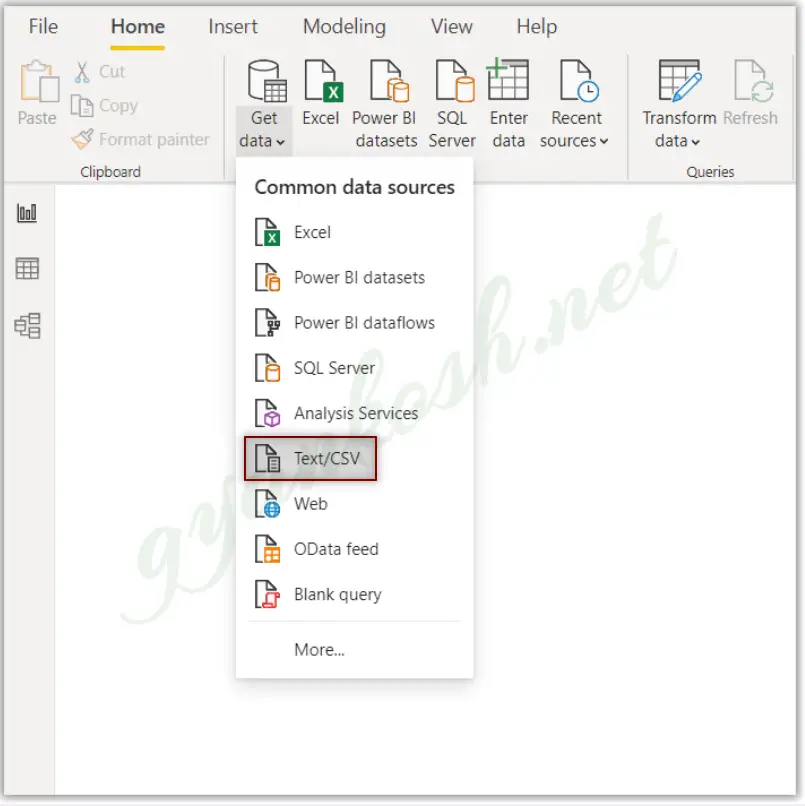Choose Excel from Common data sources
This screenshot has width=805, height=806.
pyautogui.click(x=355, y=232)
